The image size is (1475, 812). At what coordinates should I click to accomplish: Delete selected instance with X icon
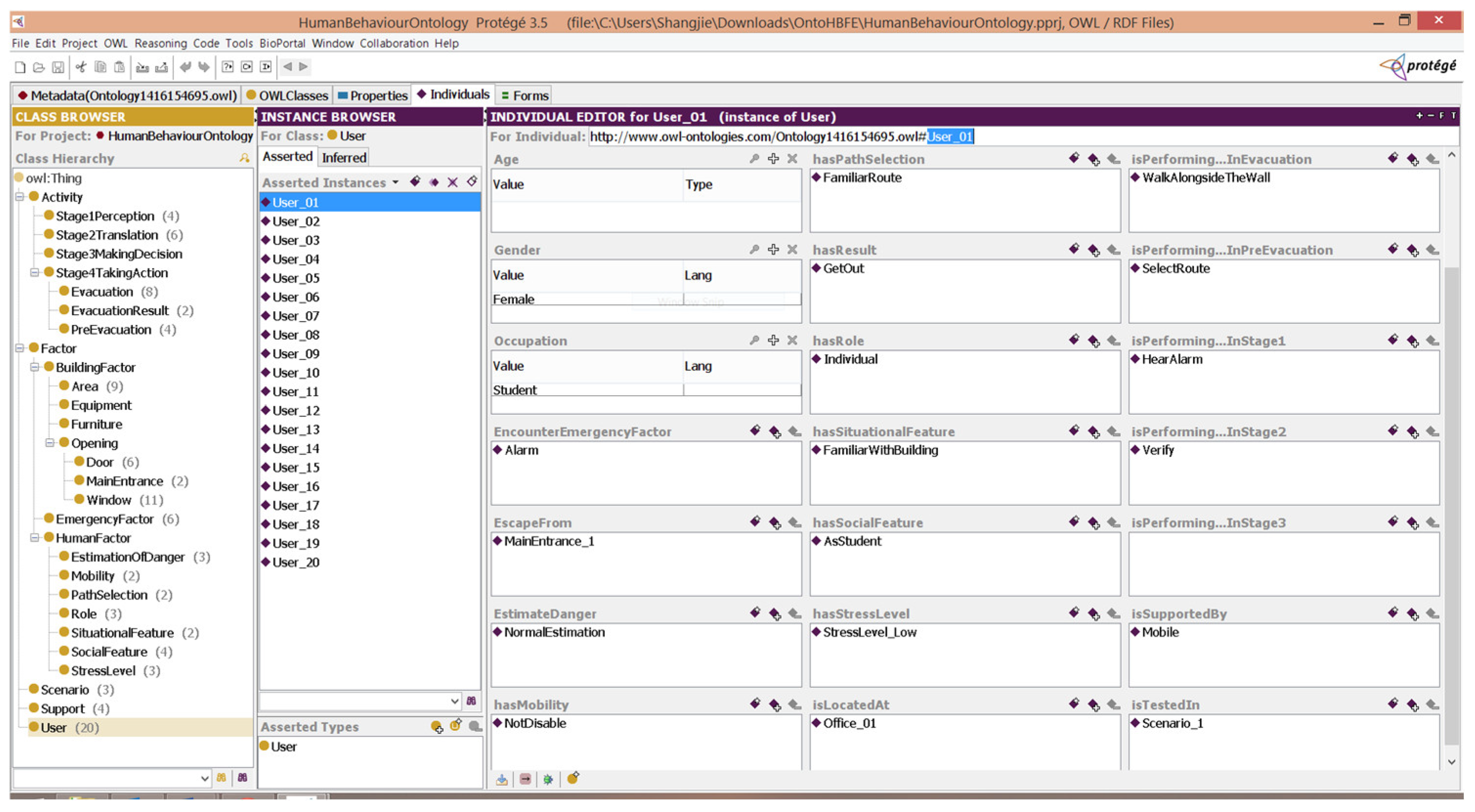click(452, 182)
